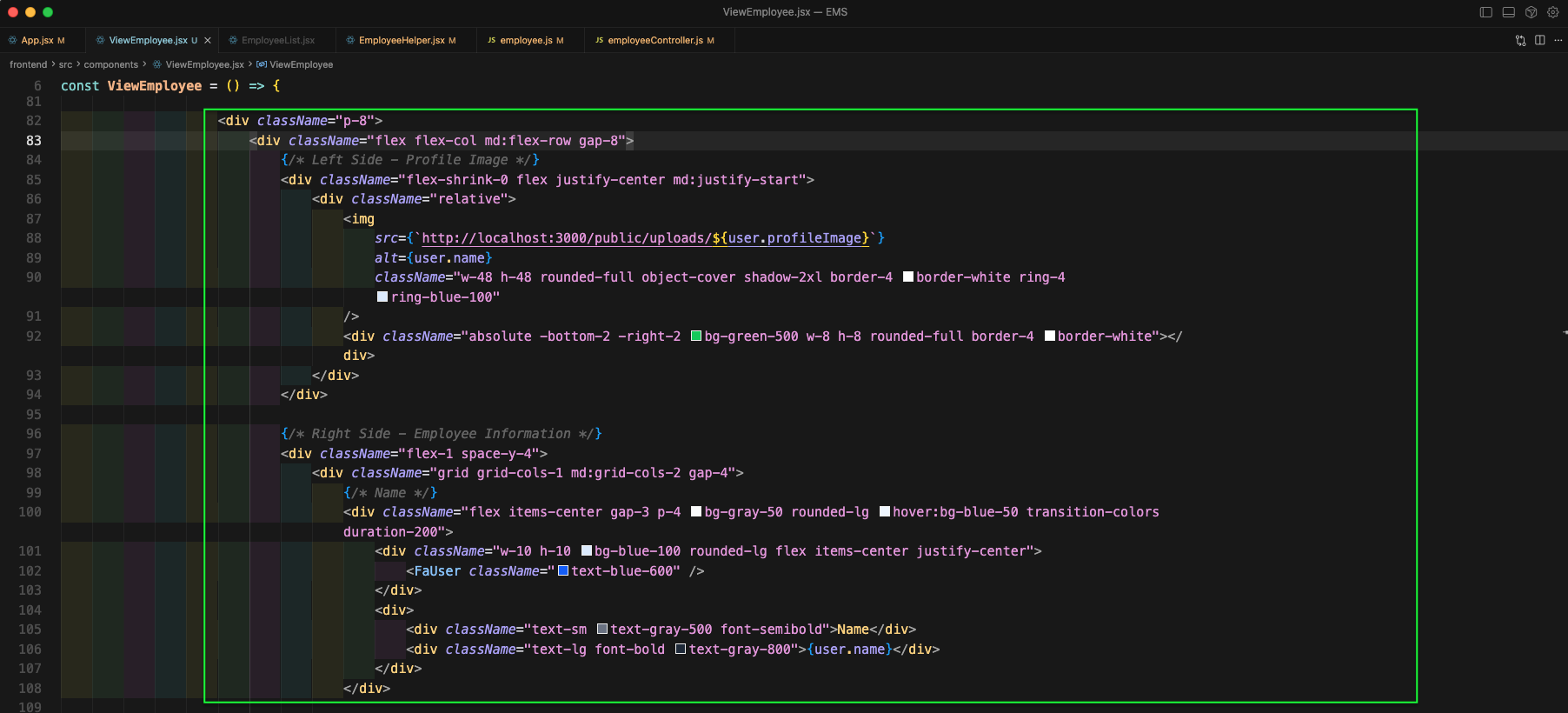Open the EmployeeList.jsx tab
Viewport: 1568px width, 713px height.
point(277,40)
